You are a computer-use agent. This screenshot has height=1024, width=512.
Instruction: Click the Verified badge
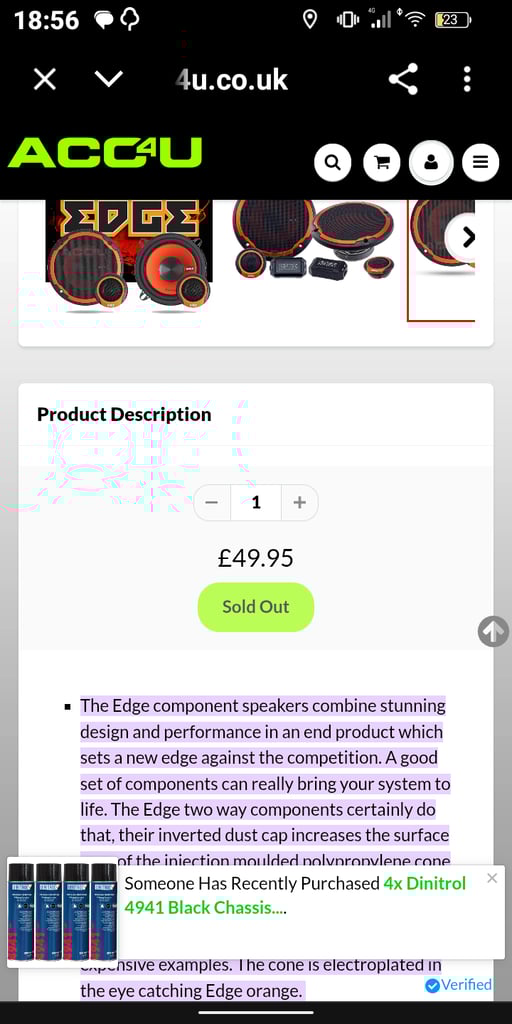458,985
